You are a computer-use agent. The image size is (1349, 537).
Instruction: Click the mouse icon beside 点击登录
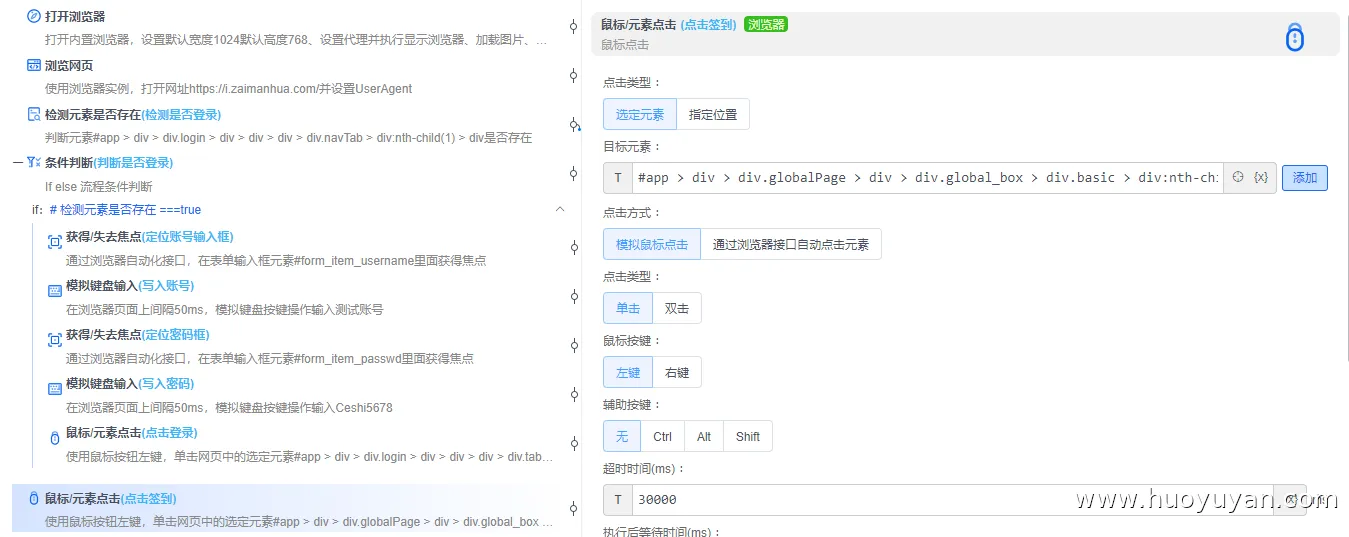point(55,437)
